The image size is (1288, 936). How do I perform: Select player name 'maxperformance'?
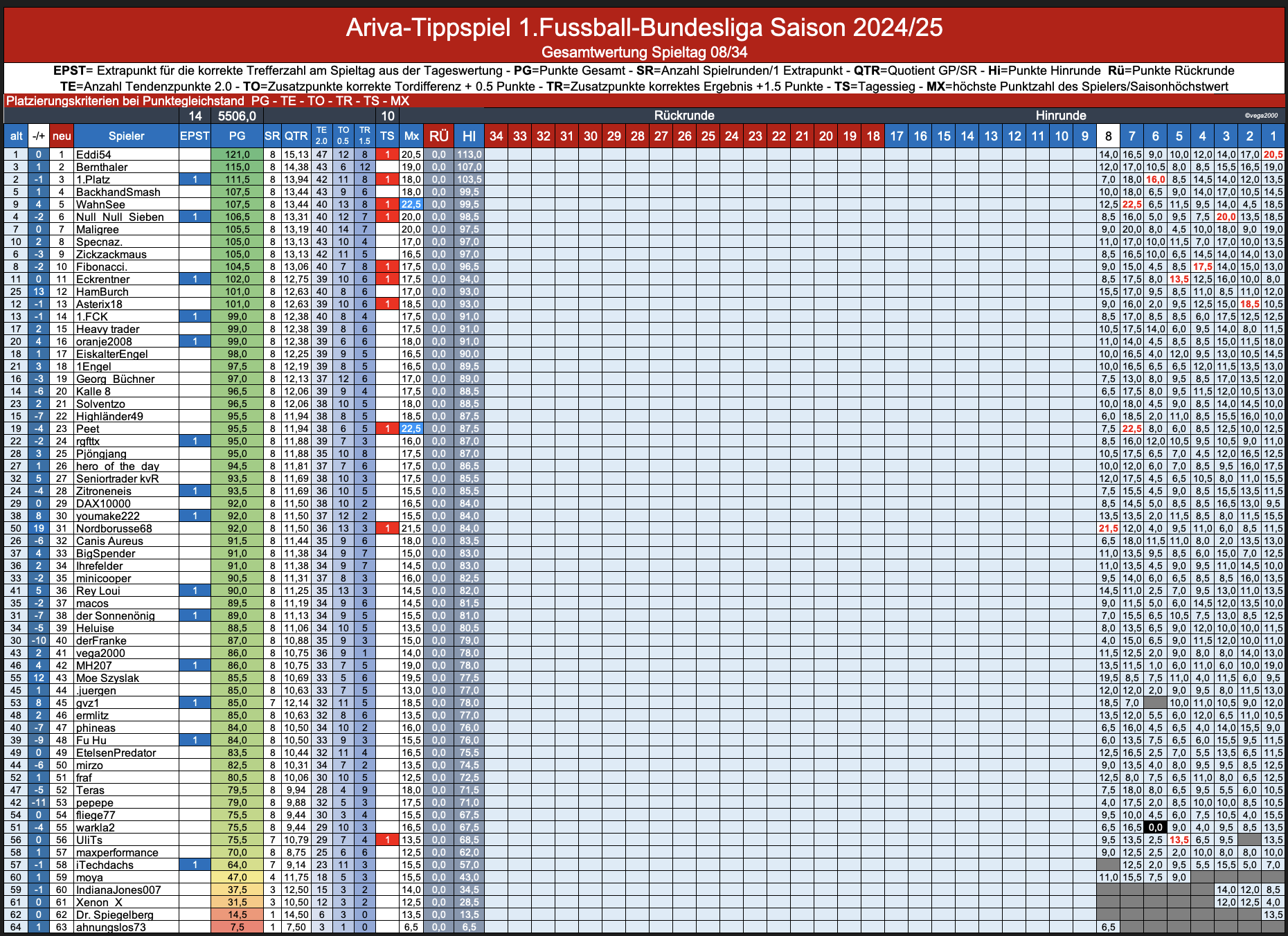coord(117,852)
